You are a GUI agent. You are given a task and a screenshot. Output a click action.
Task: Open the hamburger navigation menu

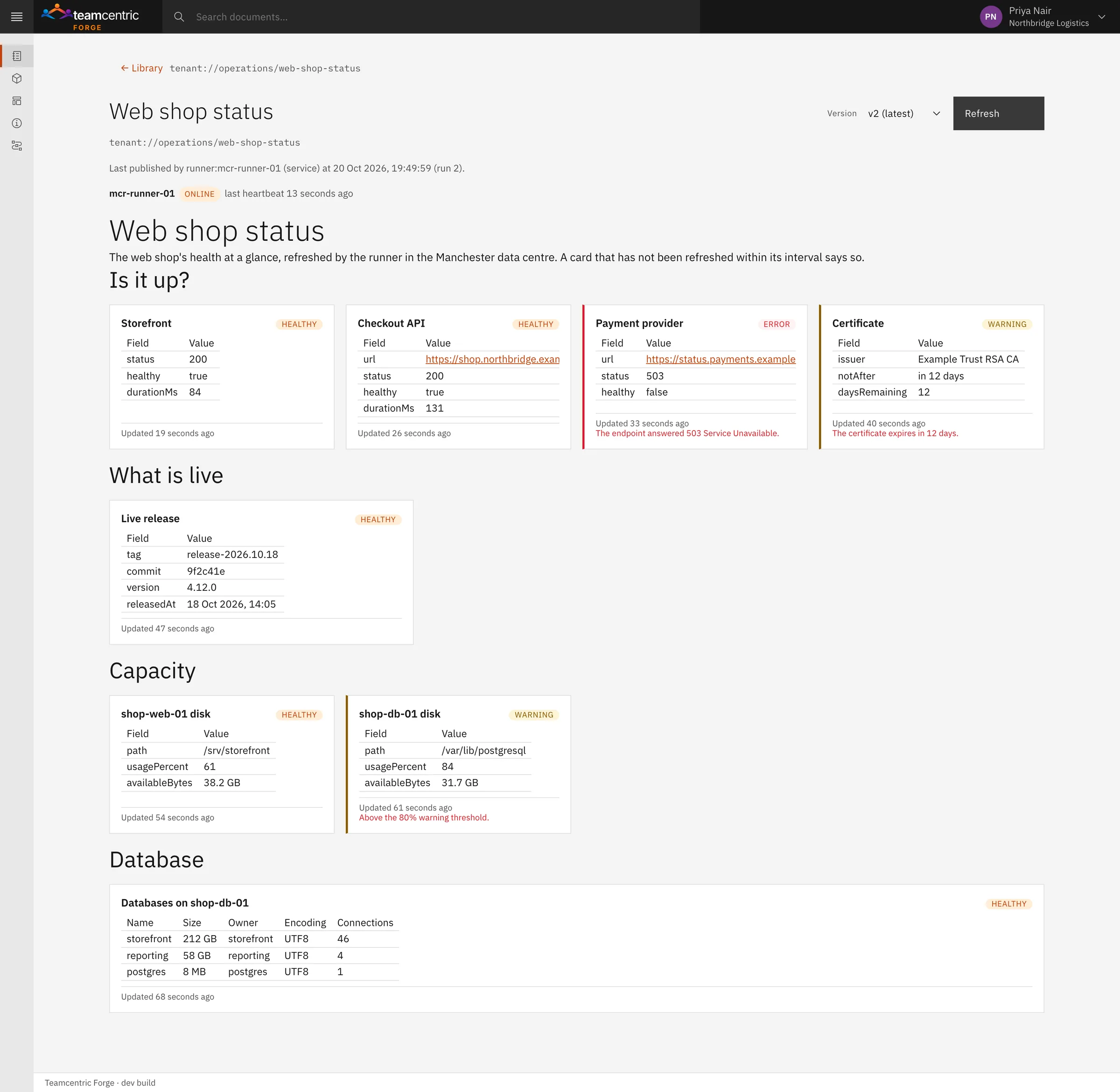[17, 17]
